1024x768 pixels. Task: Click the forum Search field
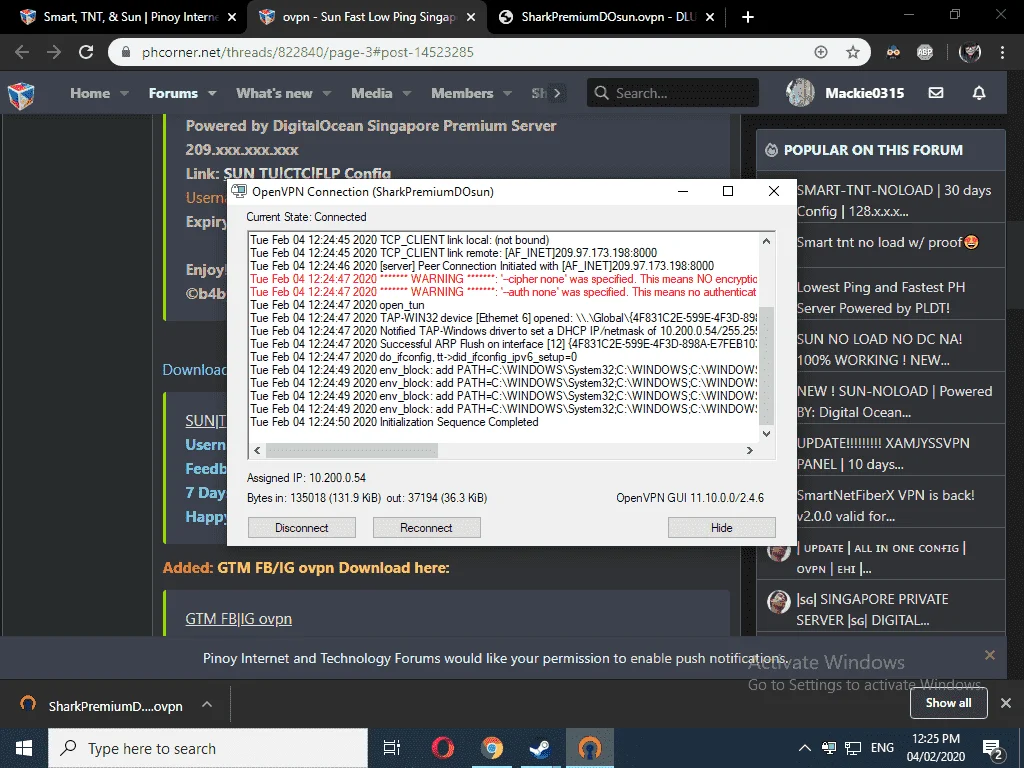tap(673, 93)
